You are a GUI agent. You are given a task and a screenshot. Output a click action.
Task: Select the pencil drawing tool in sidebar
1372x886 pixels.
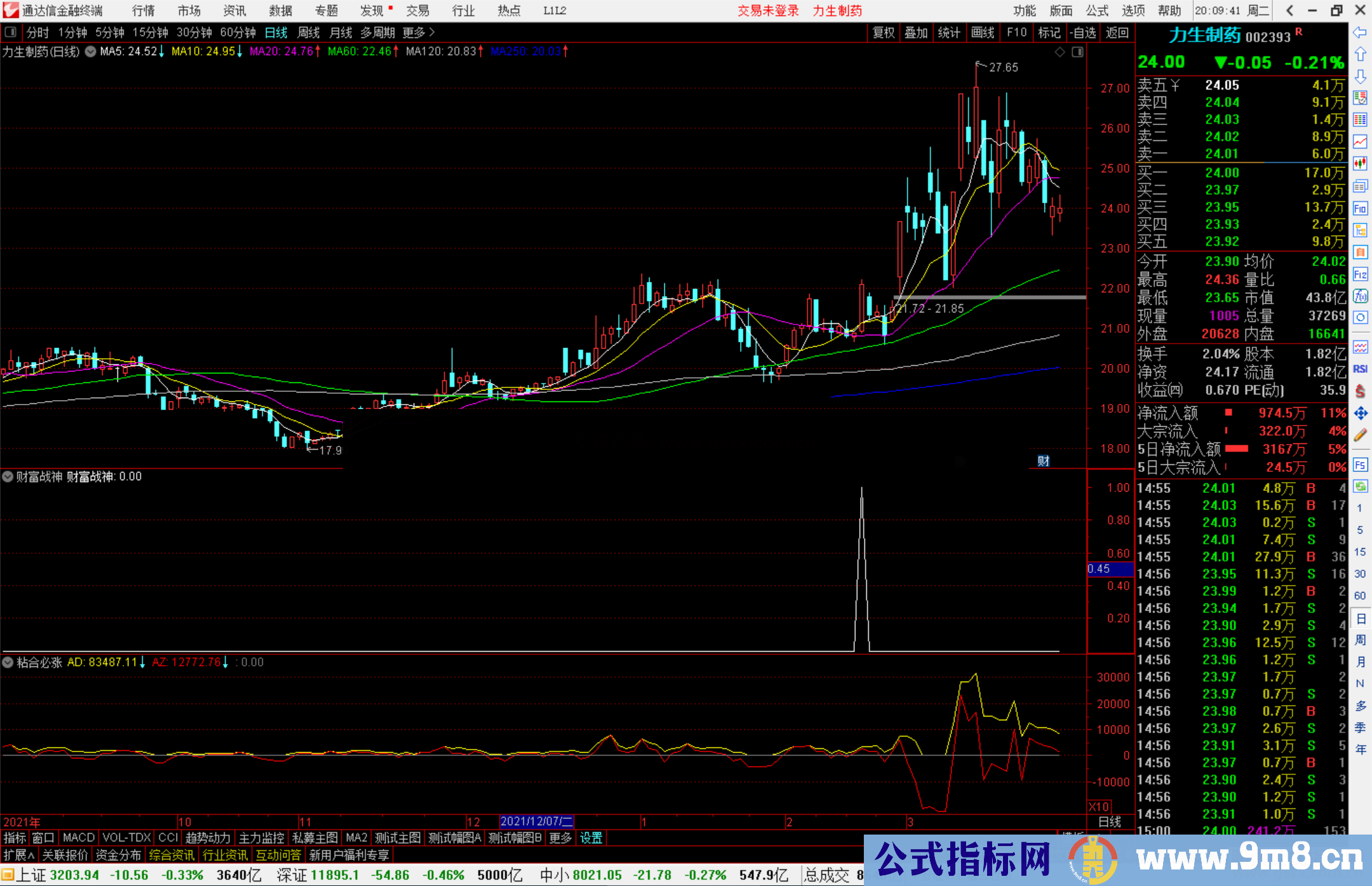pos(1360,436)
